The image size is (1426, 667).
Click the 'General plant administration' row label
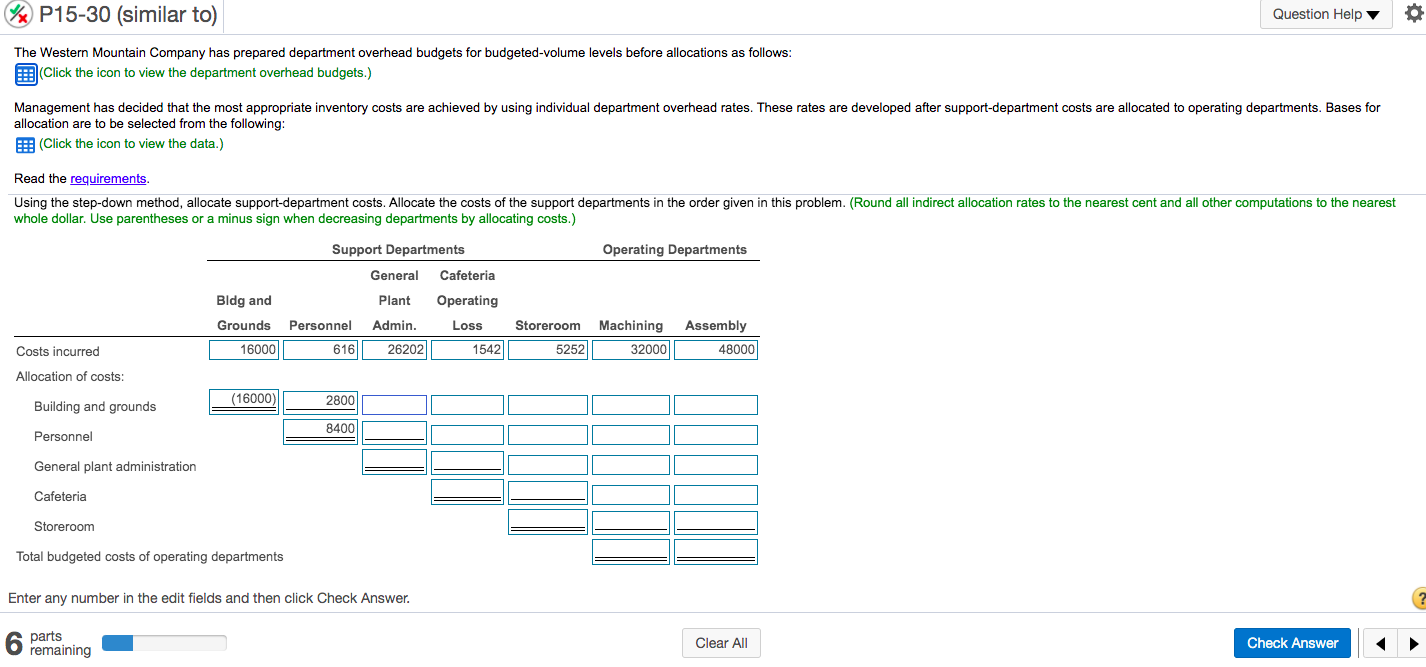click(x=115, y=466)
